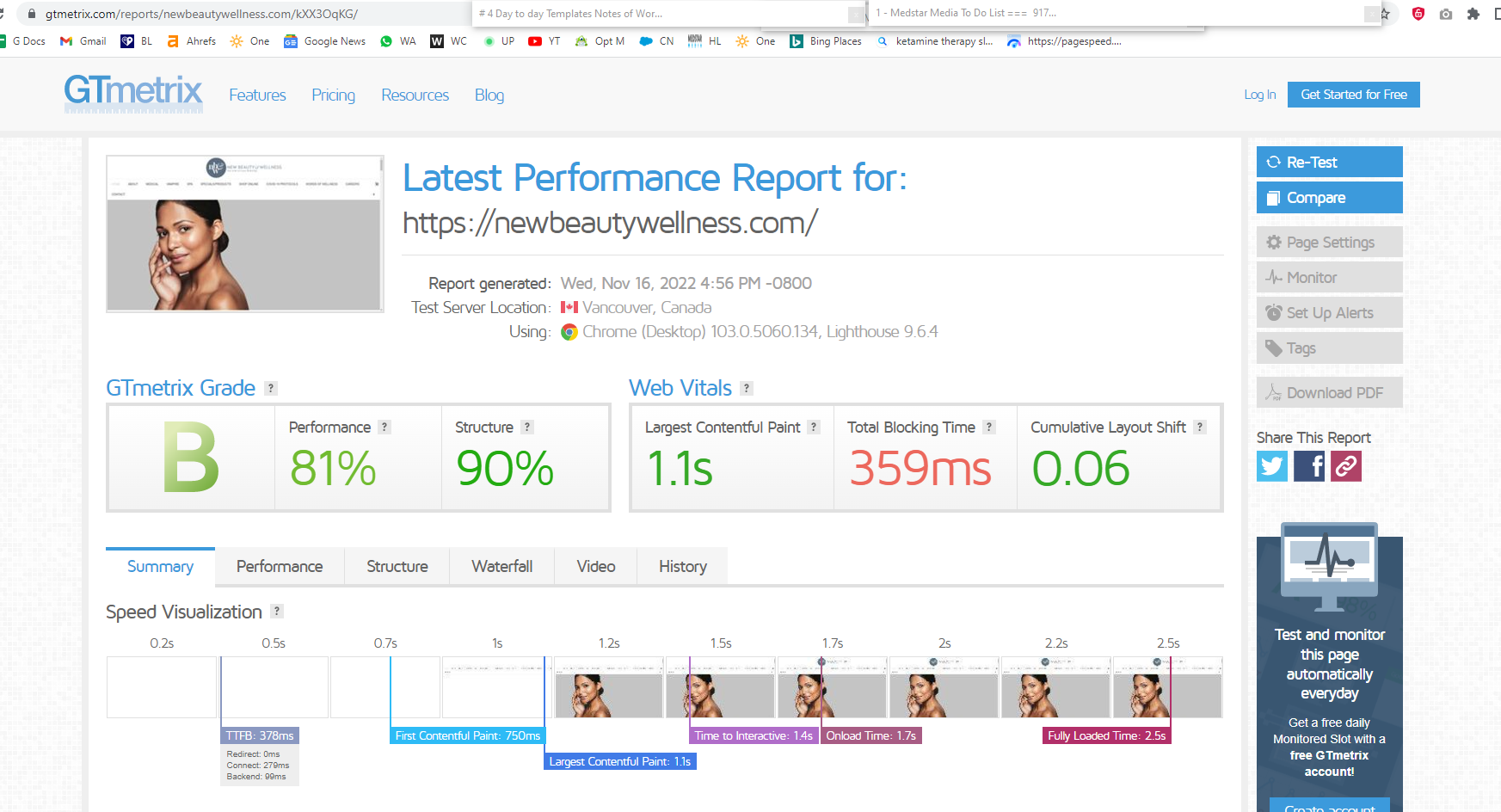Click help icon beside Speed Visualization
1501x812 pixels.
coord(277,611)
